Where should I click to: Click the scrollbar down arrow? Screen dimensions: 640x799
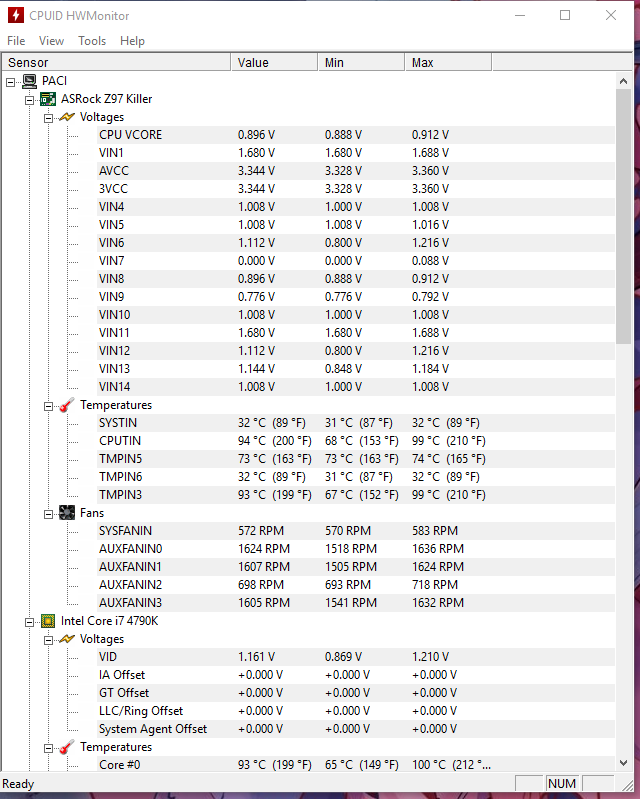point(623,763)
